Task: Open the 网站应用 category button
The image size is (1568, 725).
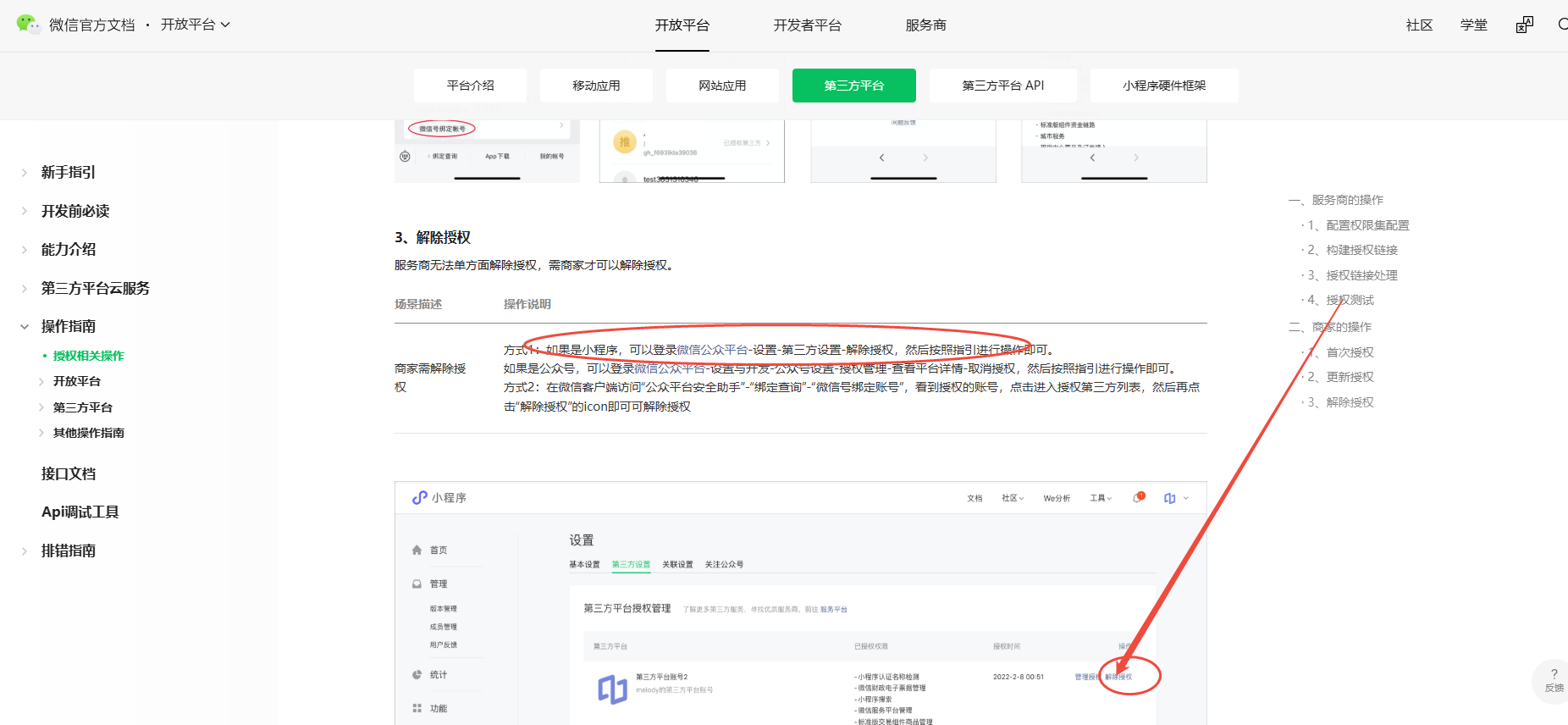Action: (722, 86)
